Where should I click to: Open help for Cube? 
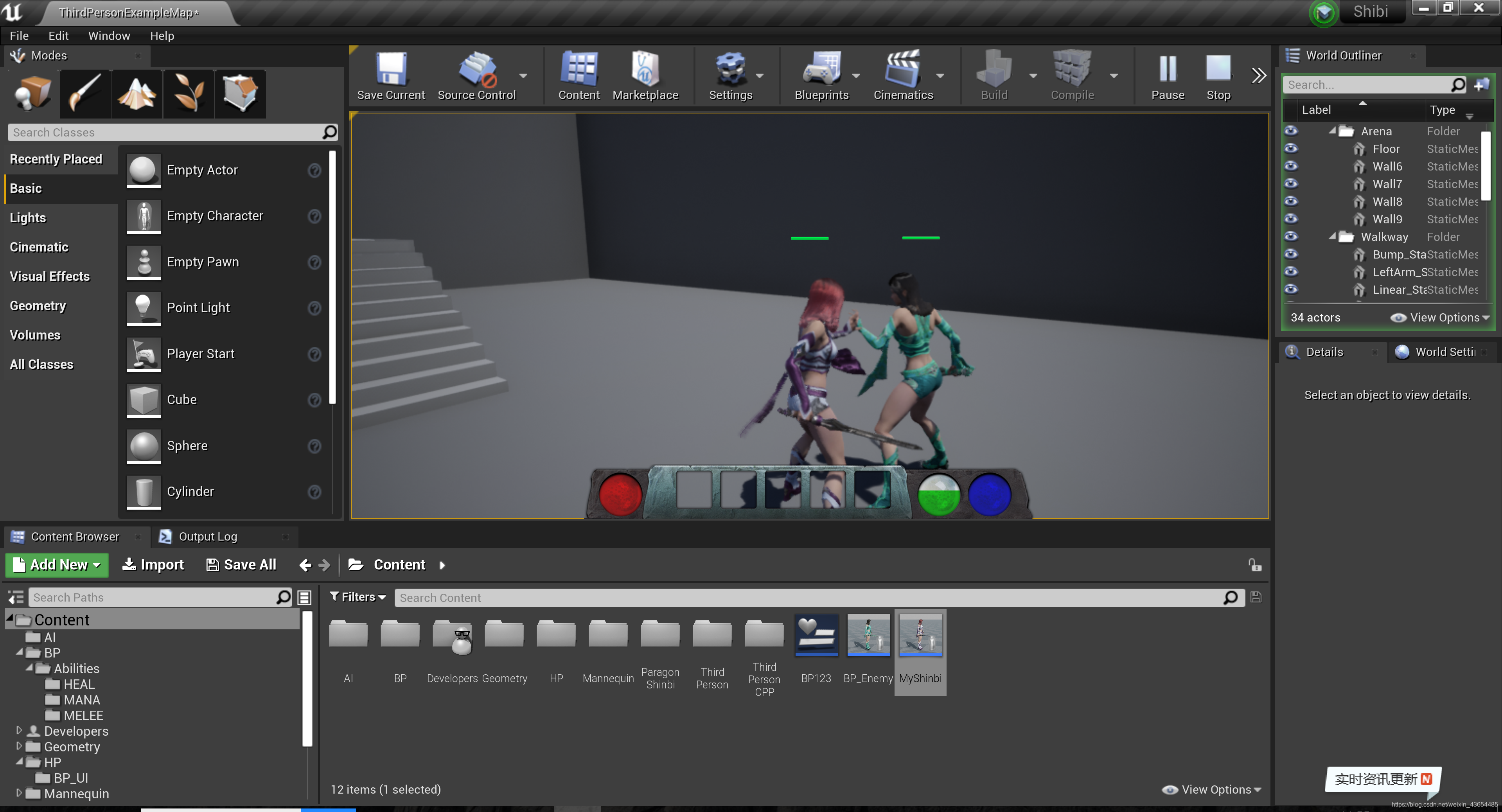tap(314, 399)
